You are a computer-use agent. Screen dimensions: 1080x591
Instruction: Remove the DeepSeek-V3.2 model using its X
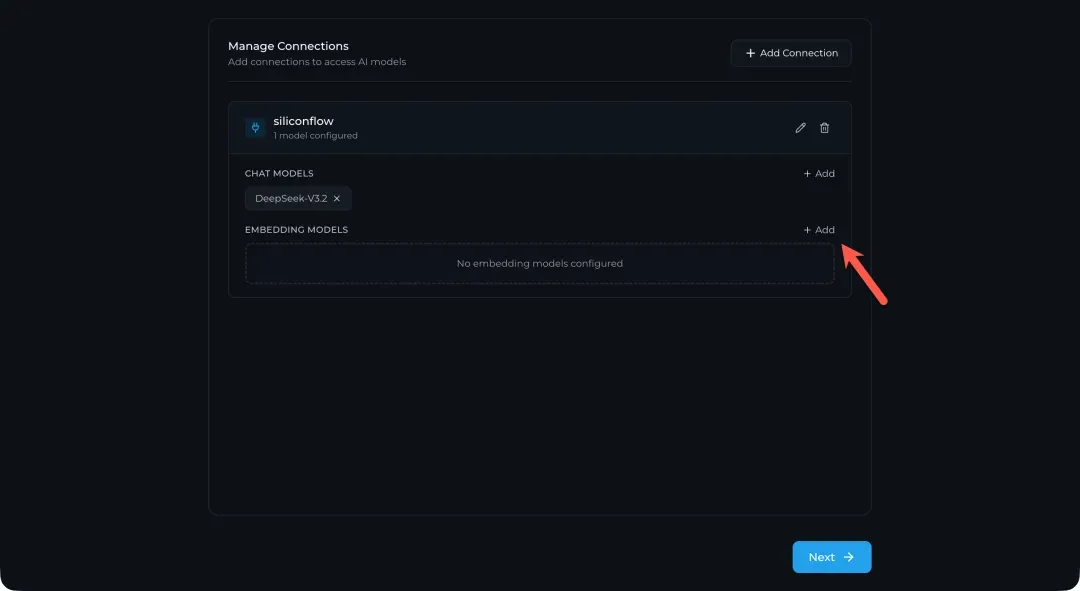pos(337,199)
